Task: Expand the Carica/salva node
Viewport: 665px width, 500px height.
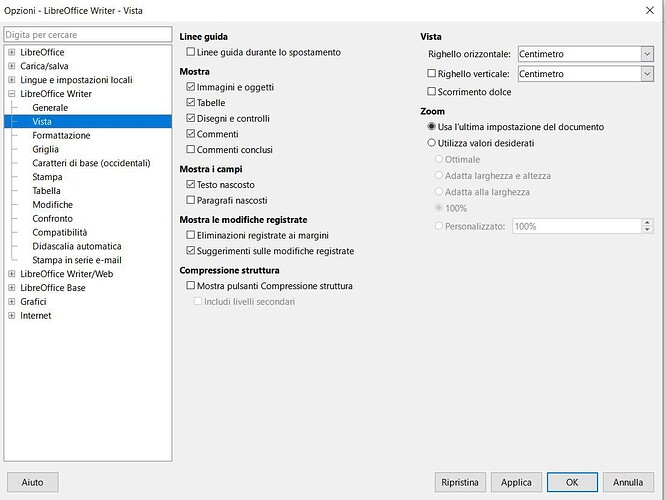Action: pyautogui.click(x=12, y=66)
